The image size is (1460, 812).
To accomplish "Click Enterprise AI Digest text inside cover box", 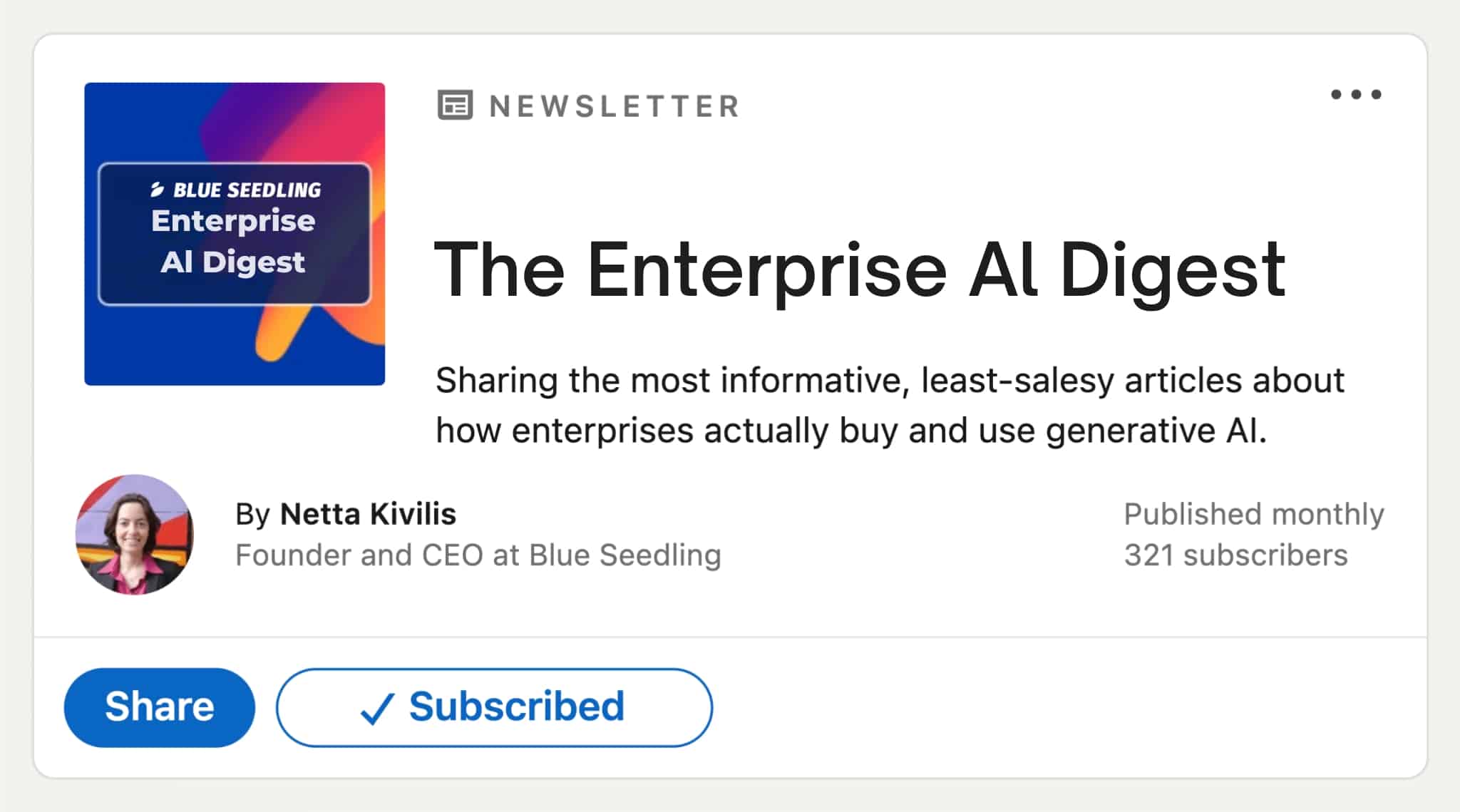I will (233, 241).
